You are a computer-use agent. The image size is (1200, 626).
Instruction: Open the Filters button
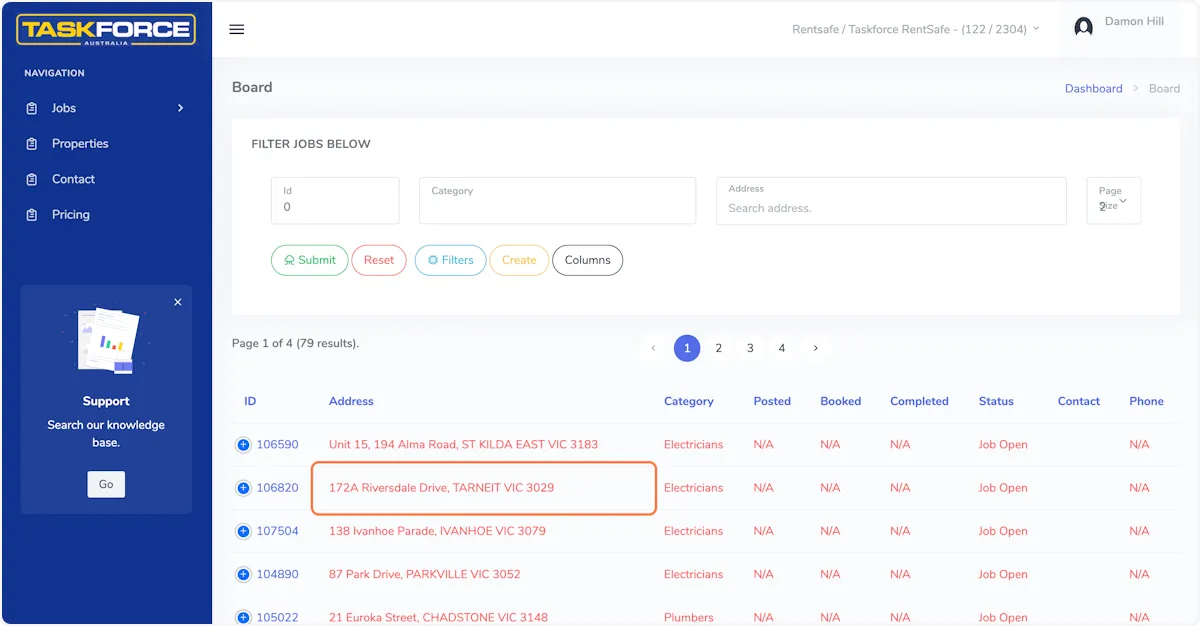tap(450, 260)
